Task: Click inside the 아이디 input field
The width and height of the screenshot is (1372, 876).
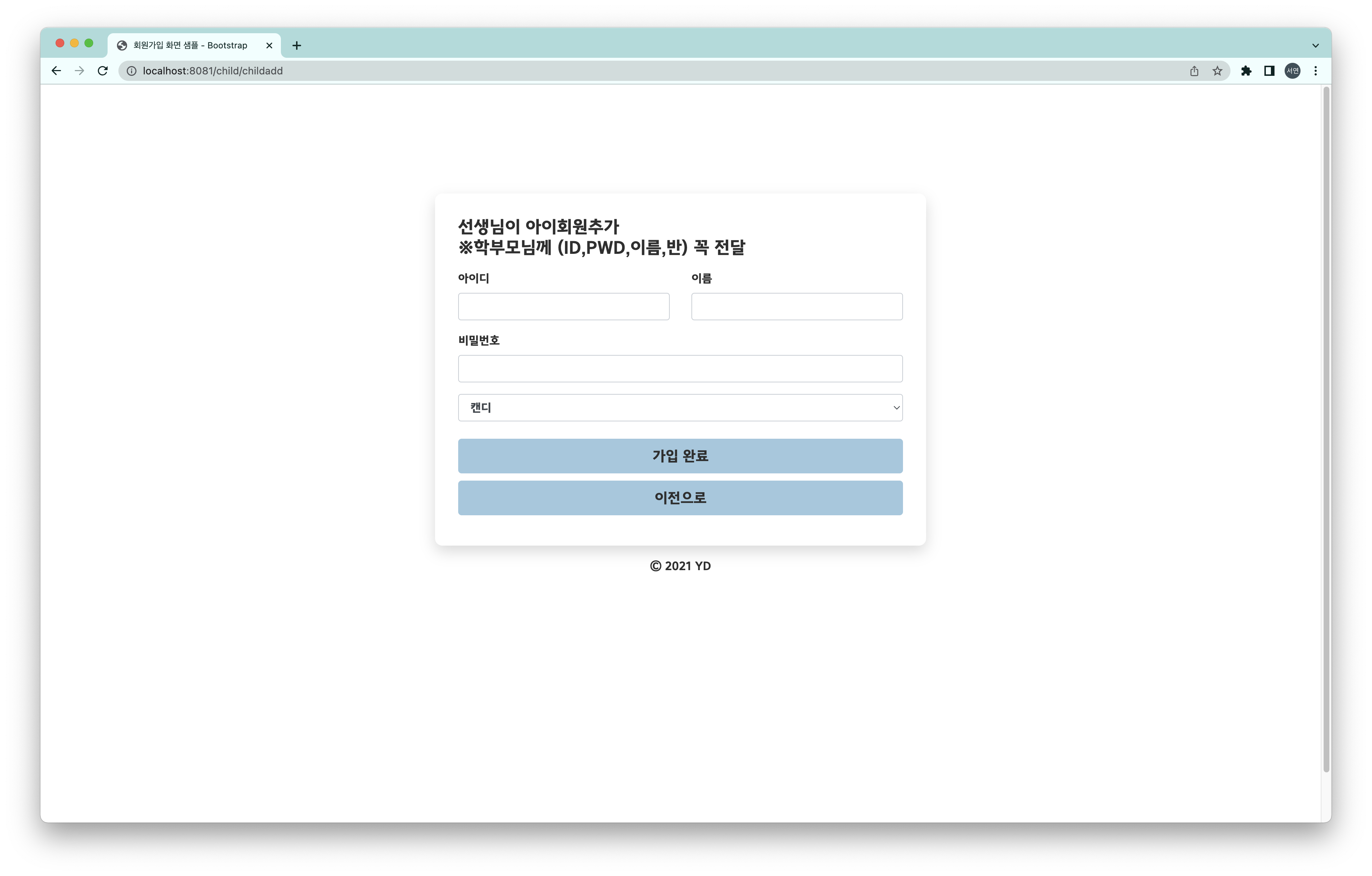Action: point(563,306)
